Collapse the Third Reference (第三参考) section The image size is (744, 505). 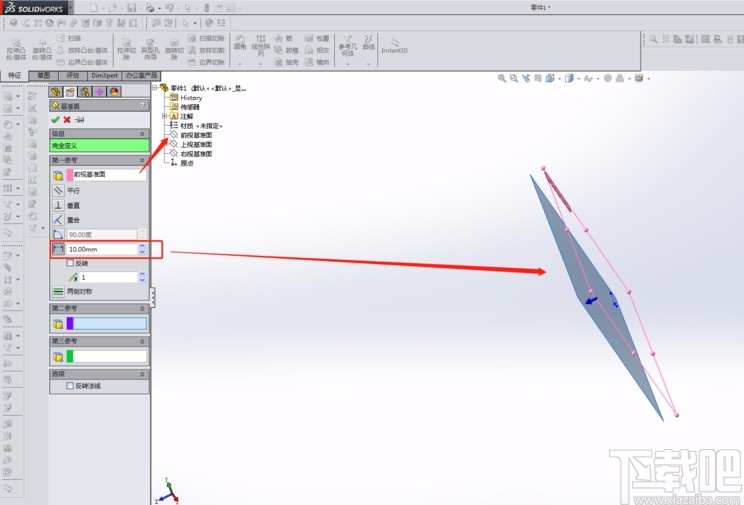[142, 341]
